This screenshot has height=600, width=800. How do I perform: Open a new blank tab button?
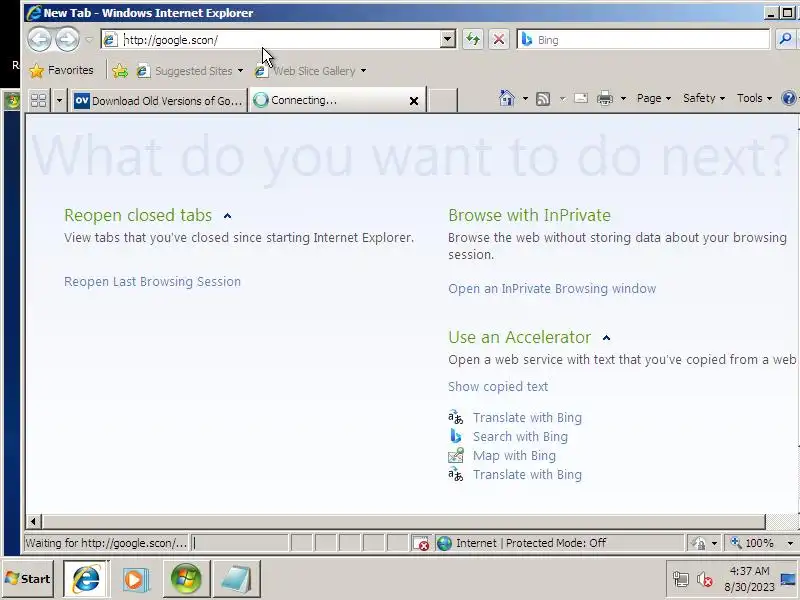click(442, 100)
